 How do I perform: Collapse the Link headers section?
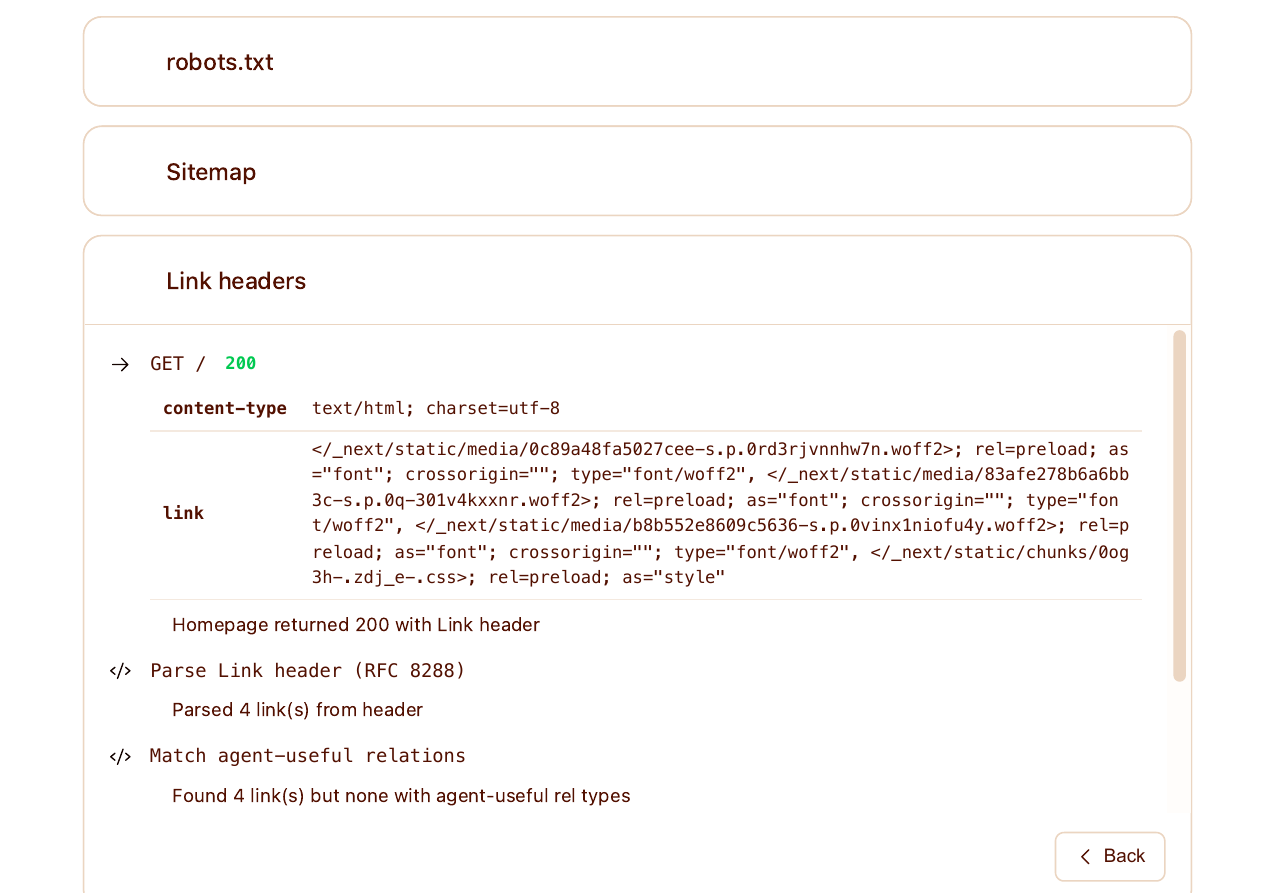point(637,281)
